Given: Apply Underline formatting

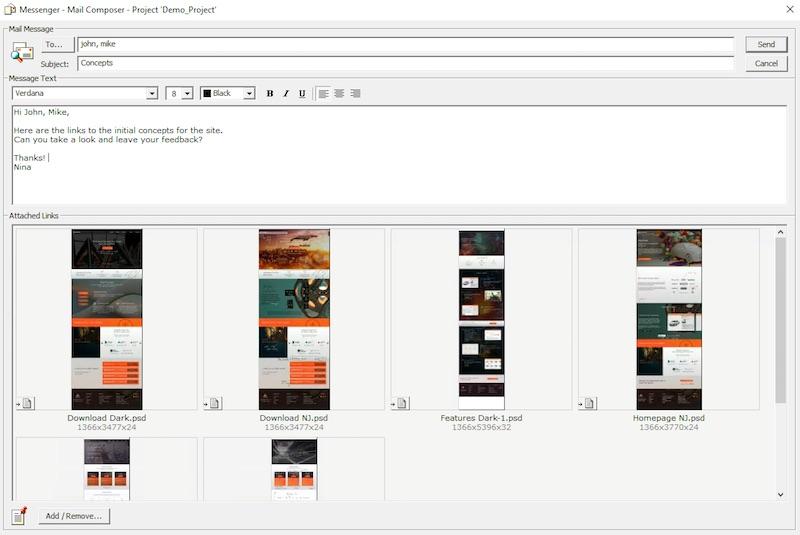Looking at the screenshot, I should coord(302,94).
